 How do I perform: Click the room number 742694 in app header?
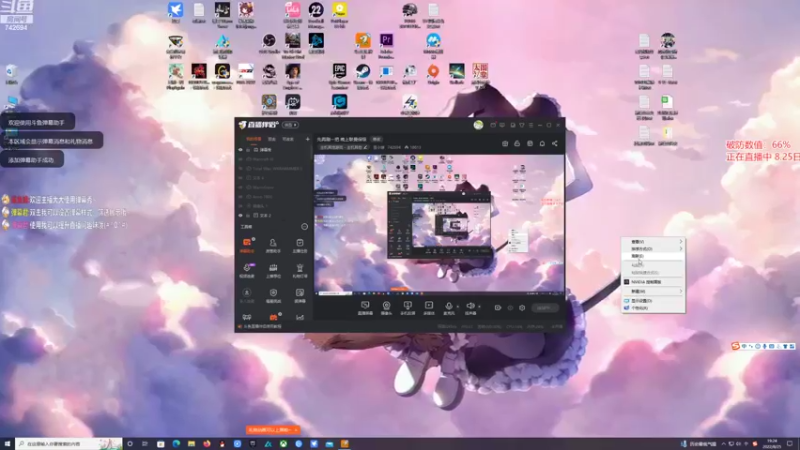tap(393, 147)
